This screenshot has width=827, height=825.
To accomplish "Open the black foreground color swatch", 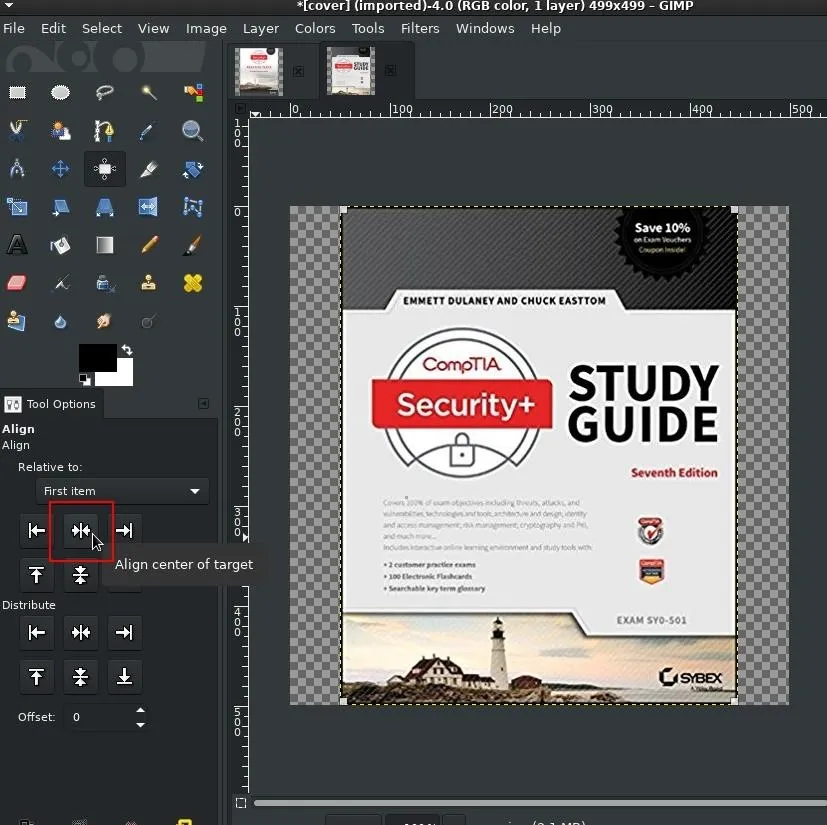I will (x=98, y=358).
